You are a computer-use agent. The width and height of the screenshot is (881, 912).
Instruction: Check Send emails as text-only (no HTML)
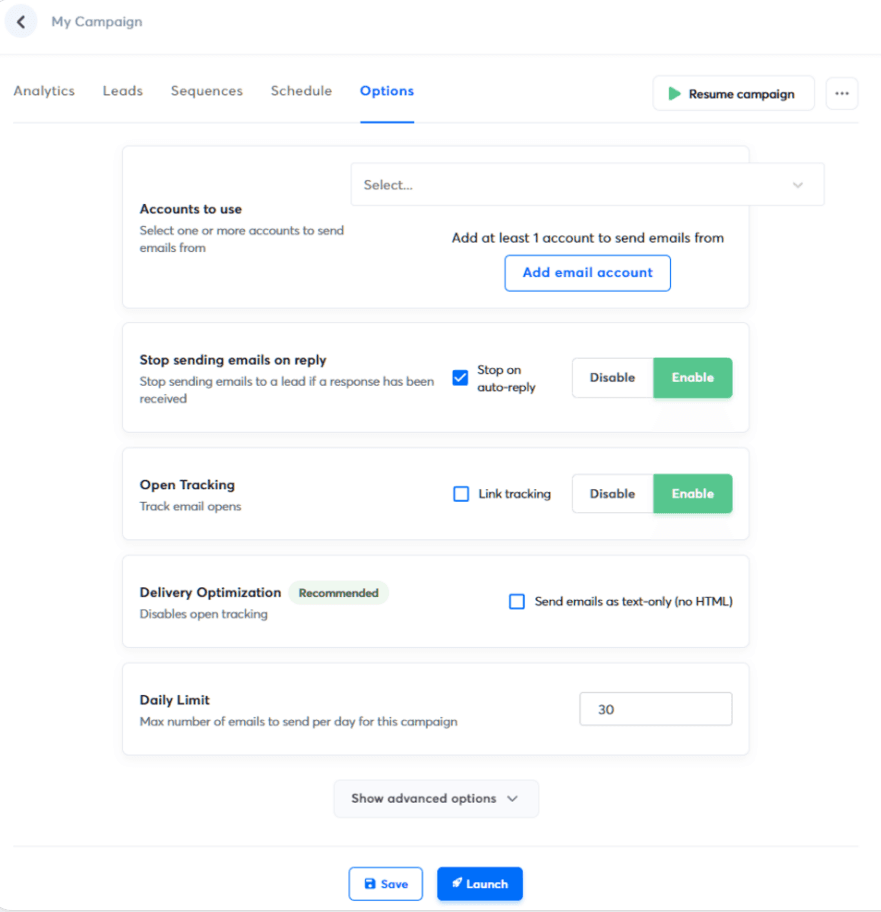tap(517, 601)
